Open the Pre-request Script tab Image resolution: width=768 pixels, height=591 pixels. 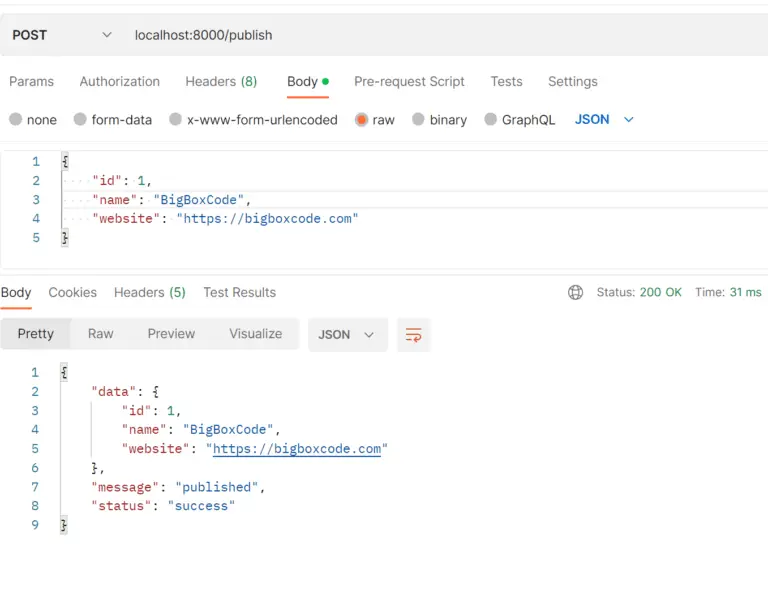pos(409,81)
